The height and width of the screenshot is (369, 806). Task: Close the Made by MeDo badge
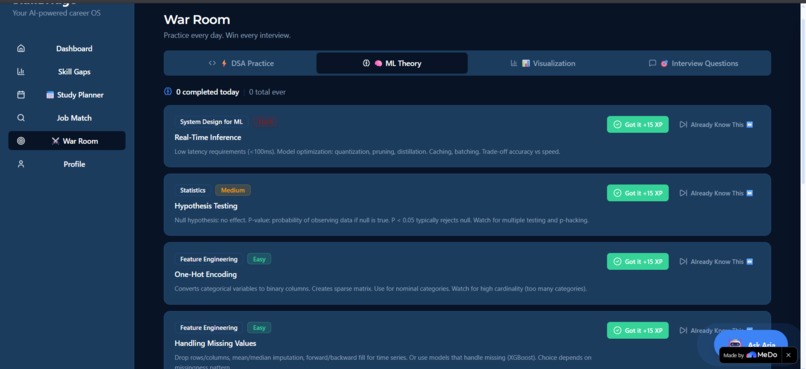[788, 355]
